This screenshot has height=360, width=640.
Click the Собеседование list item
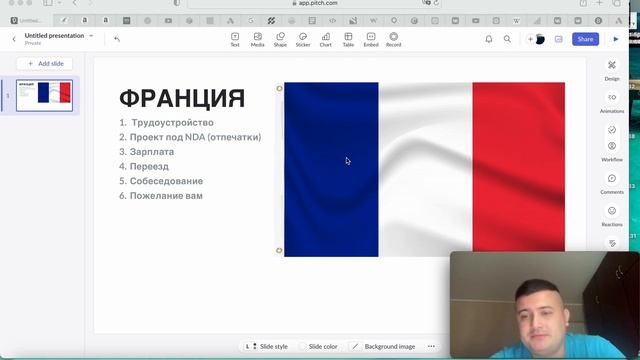(166, 181)
